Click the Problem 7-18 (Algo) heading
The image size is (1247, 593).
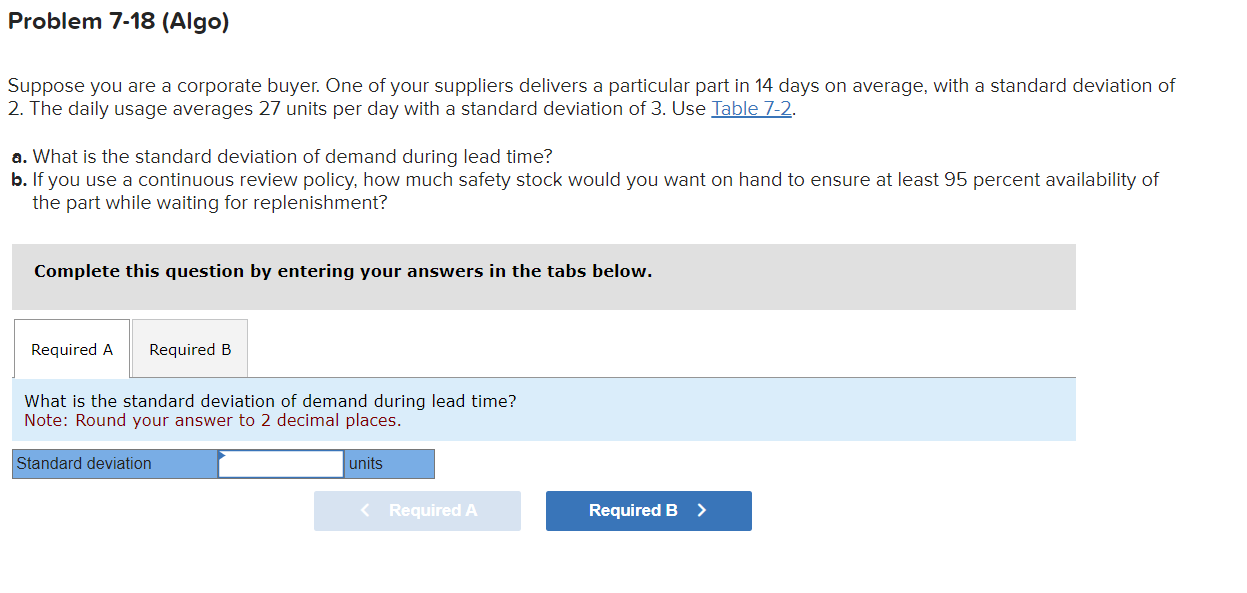(119, 22)
